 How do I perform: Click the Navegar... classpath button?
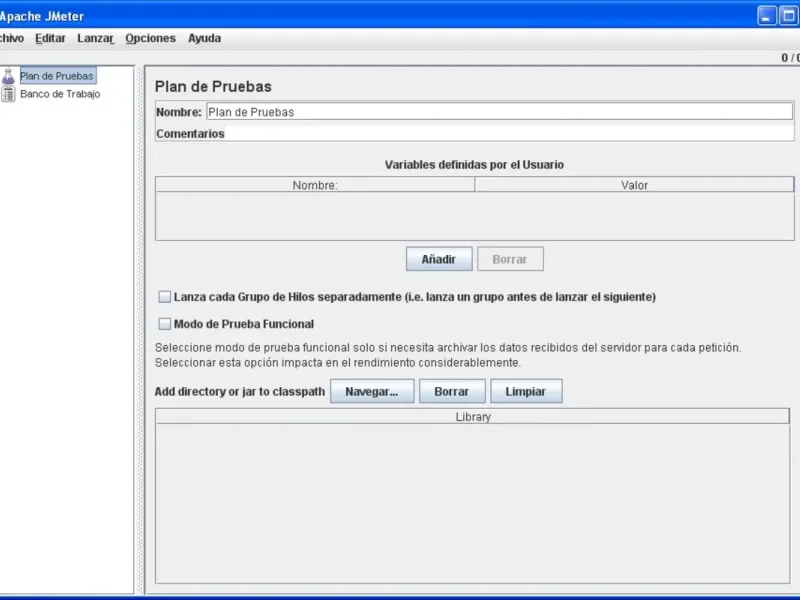(372, 391)
